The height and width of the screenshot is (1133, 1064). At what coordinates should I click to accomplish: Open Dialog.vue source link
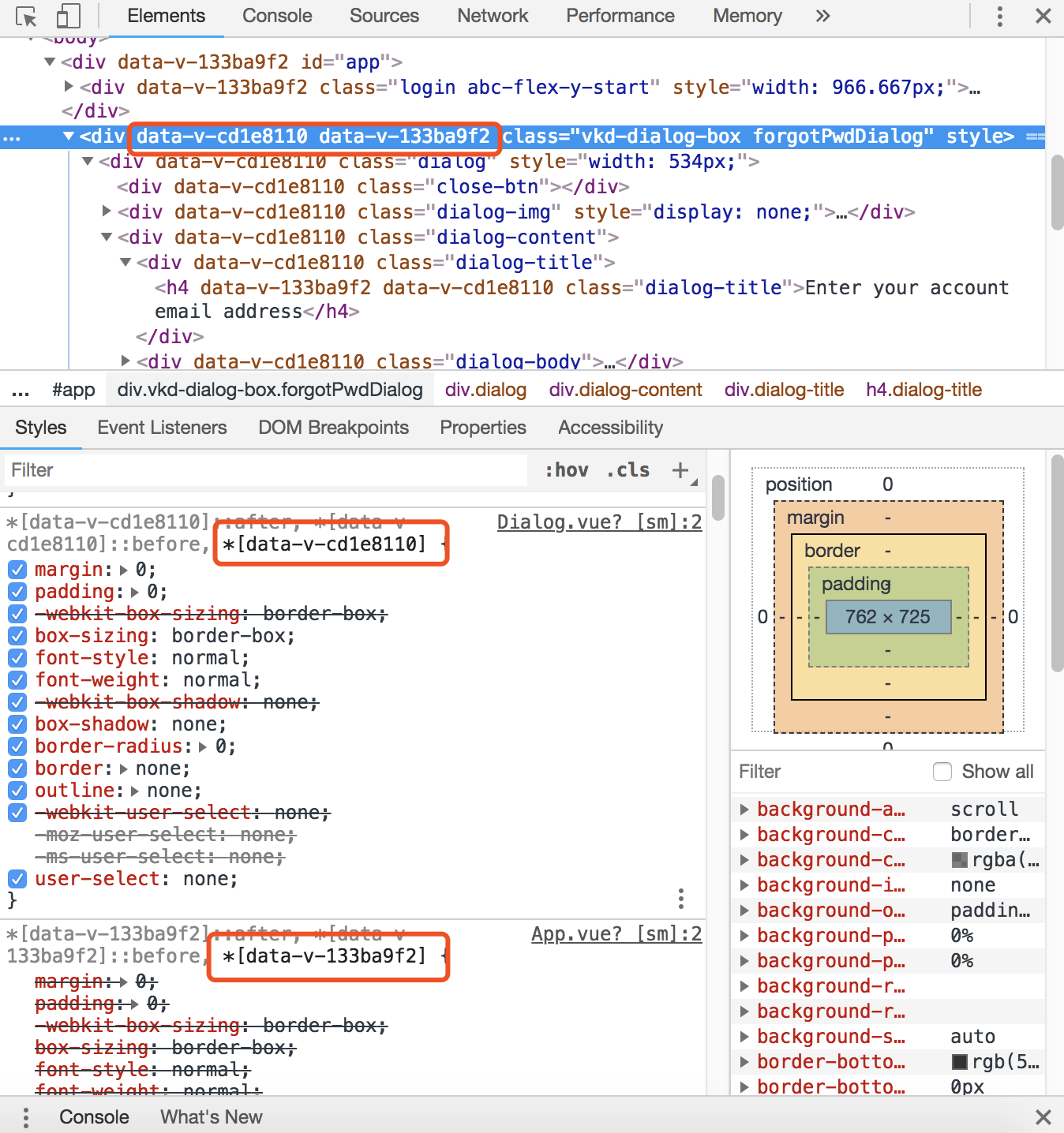click(599, 522)
